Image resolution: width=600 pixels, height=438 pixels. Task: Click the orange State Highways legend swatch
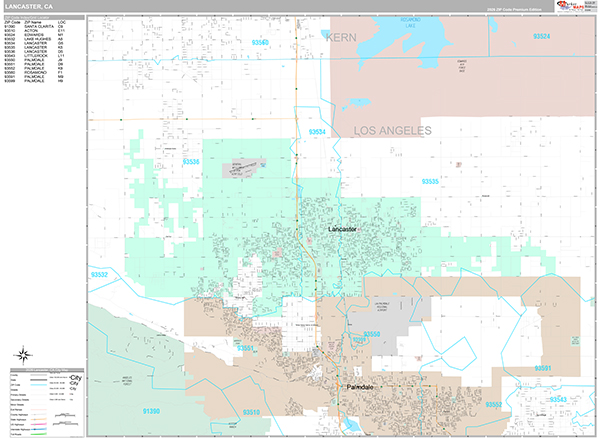[x=39, y=420]
